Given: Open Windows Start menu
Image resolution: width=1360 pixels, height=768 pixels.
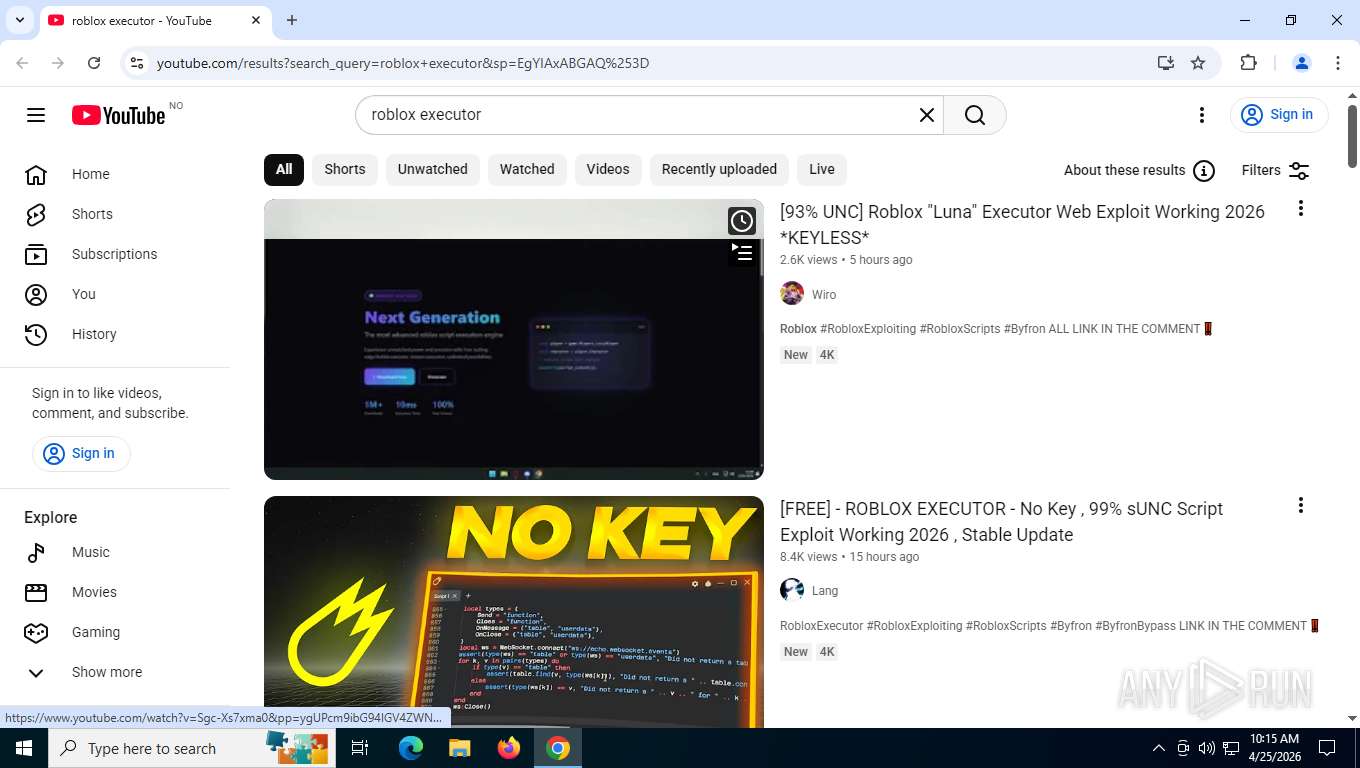Looking at the screenshot, I should [24, 748].
